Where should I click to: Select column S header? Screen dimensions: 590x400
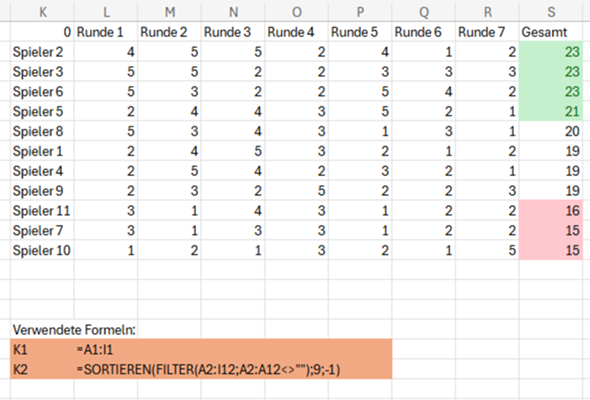coord(551,11)
